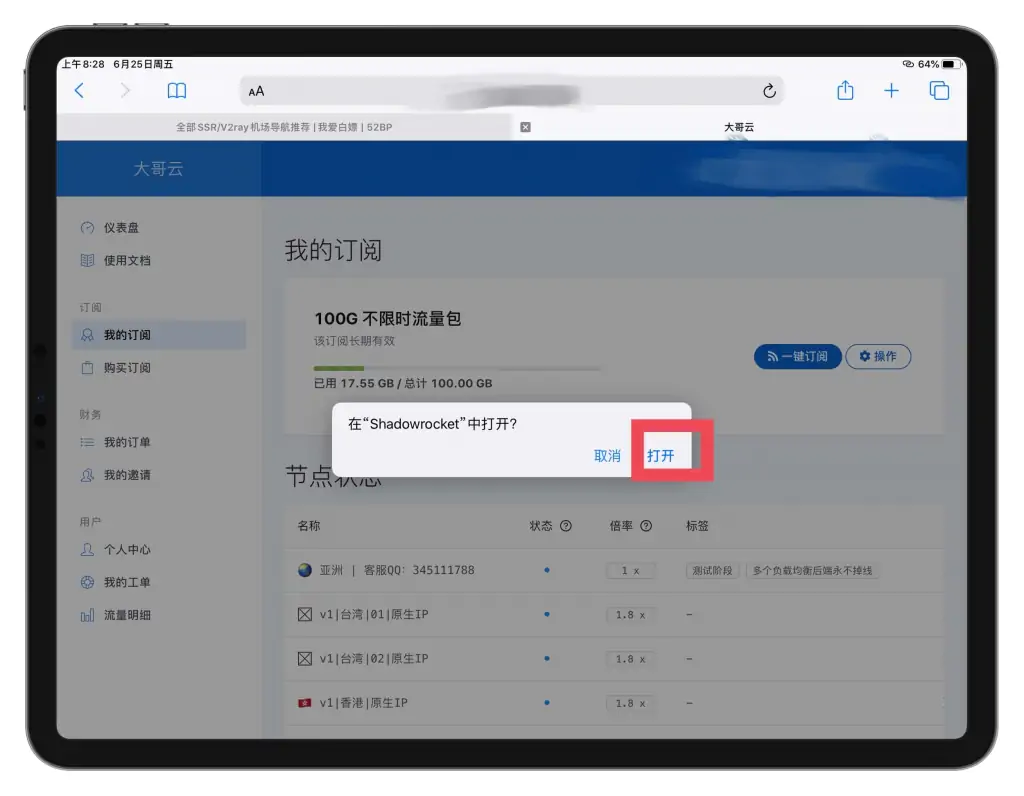Select 我的订阅 in the sidebar

pos(159,335)
